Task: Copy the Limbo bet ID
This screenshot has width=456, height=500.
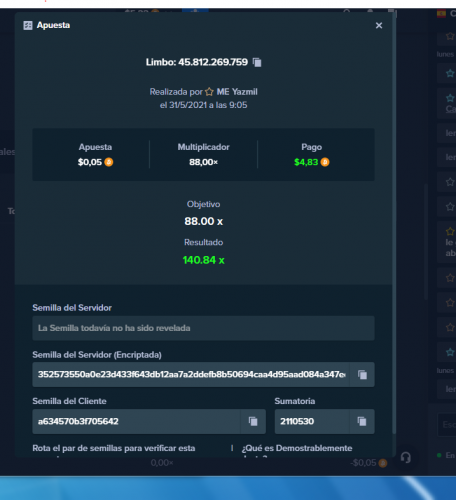Action: point(257,62)
